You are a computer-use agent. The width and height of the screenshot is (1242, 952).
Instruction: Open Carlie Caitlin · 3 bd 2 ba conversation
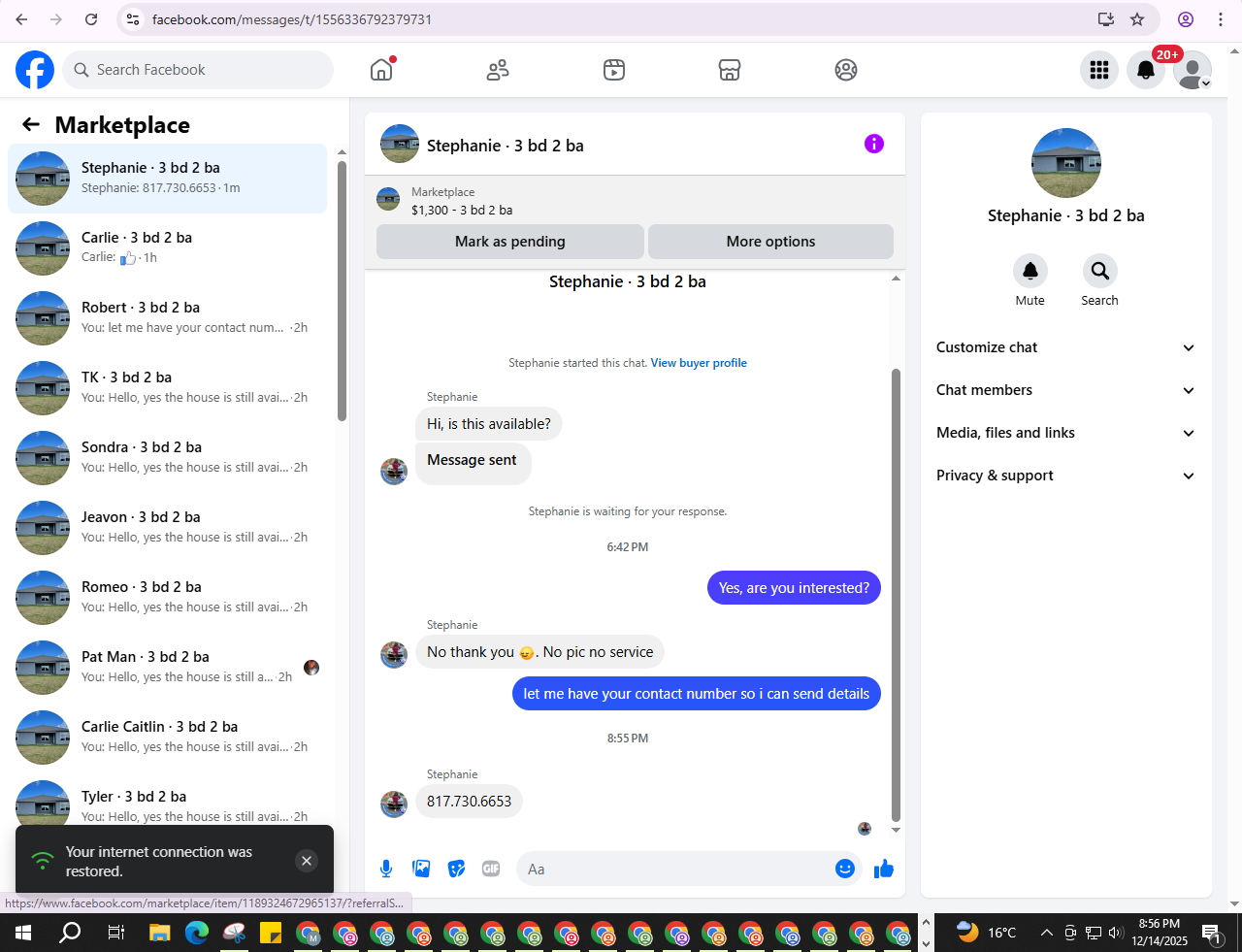(x=167, y=738)
